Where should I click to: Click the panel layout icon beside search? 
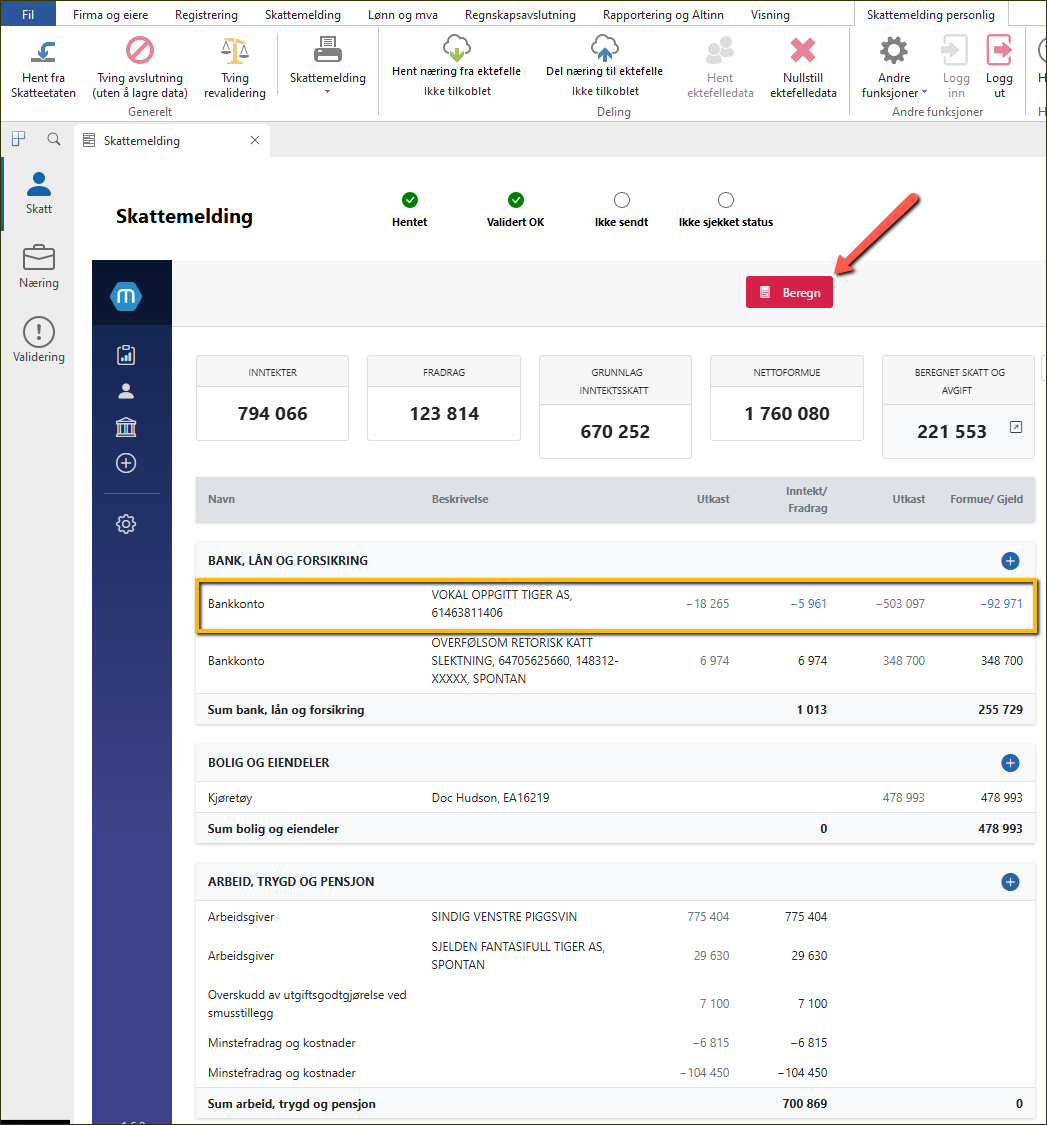tap(19, 139)
